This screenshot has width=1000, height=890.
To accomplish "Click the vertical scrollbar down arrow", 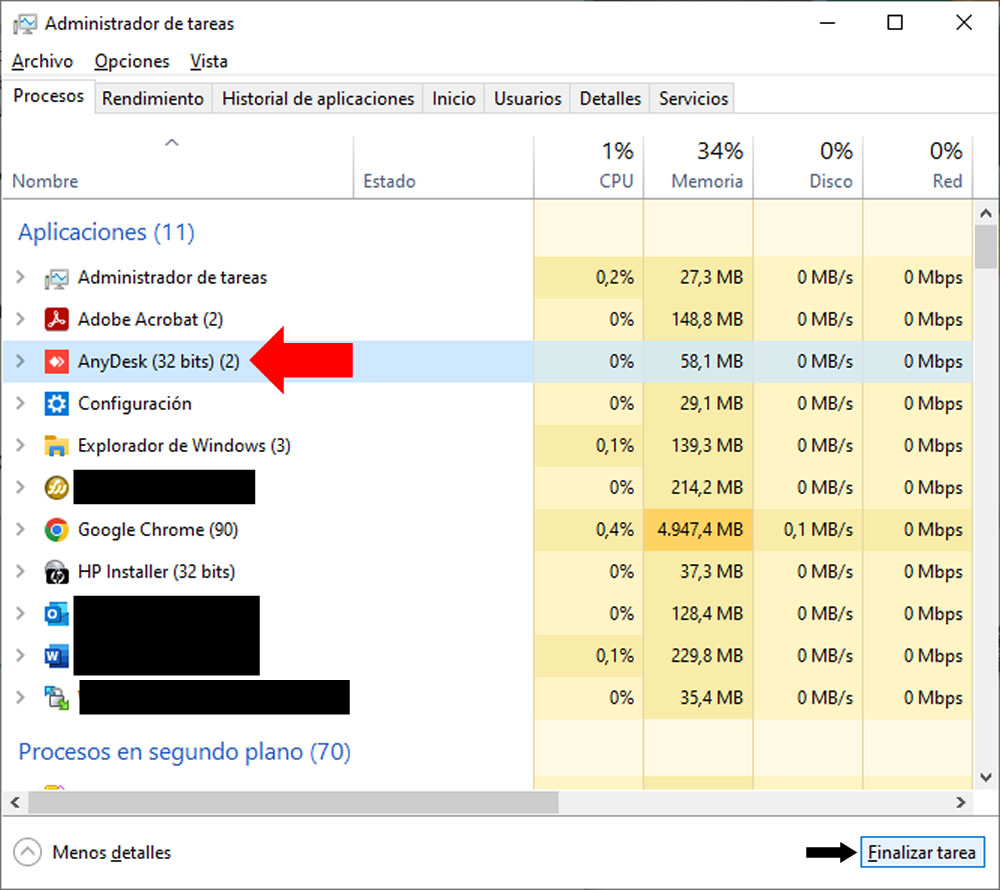I will coord(986,777).
